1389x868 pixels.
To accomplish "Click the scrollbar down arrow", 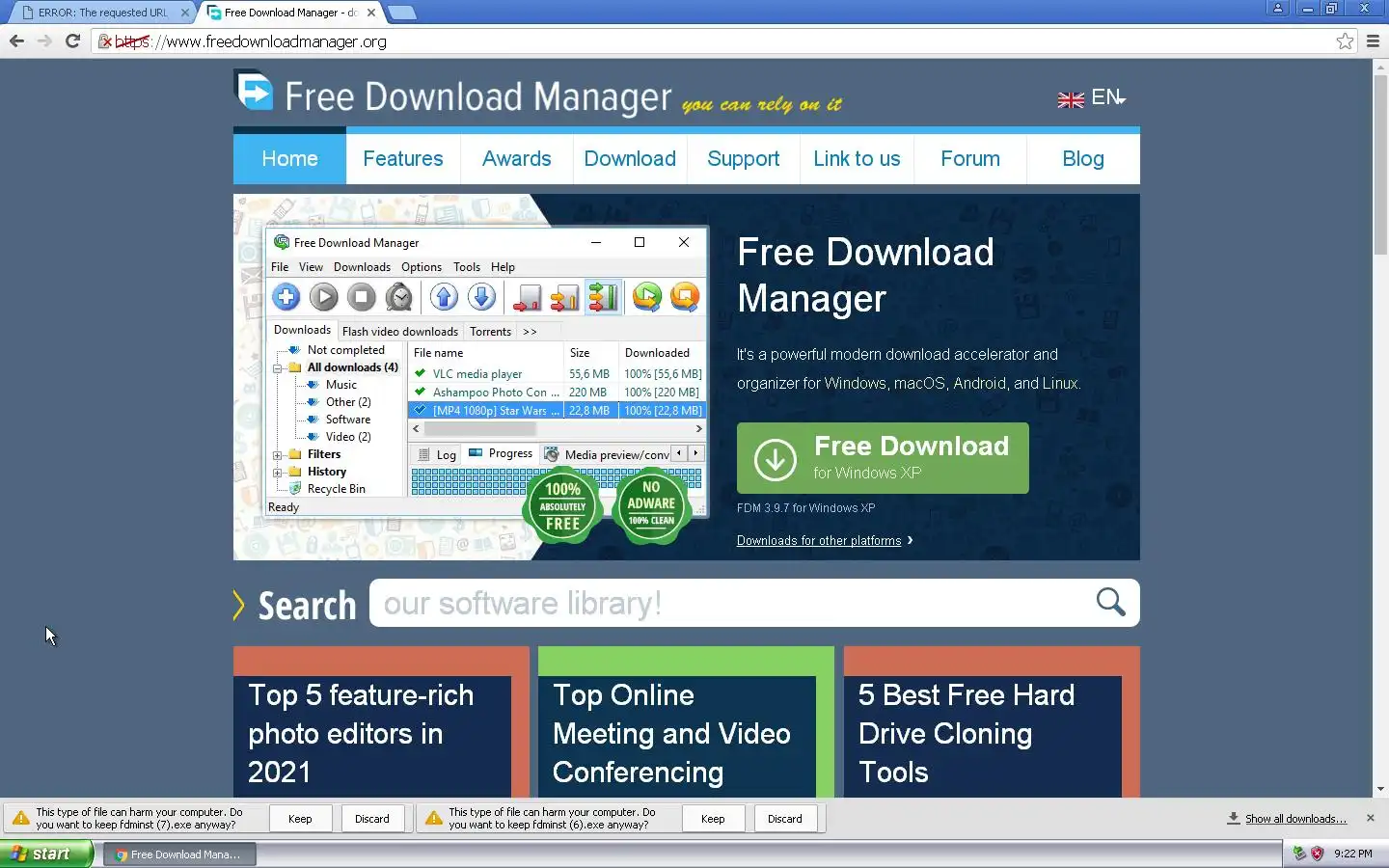I will 1380,789.
